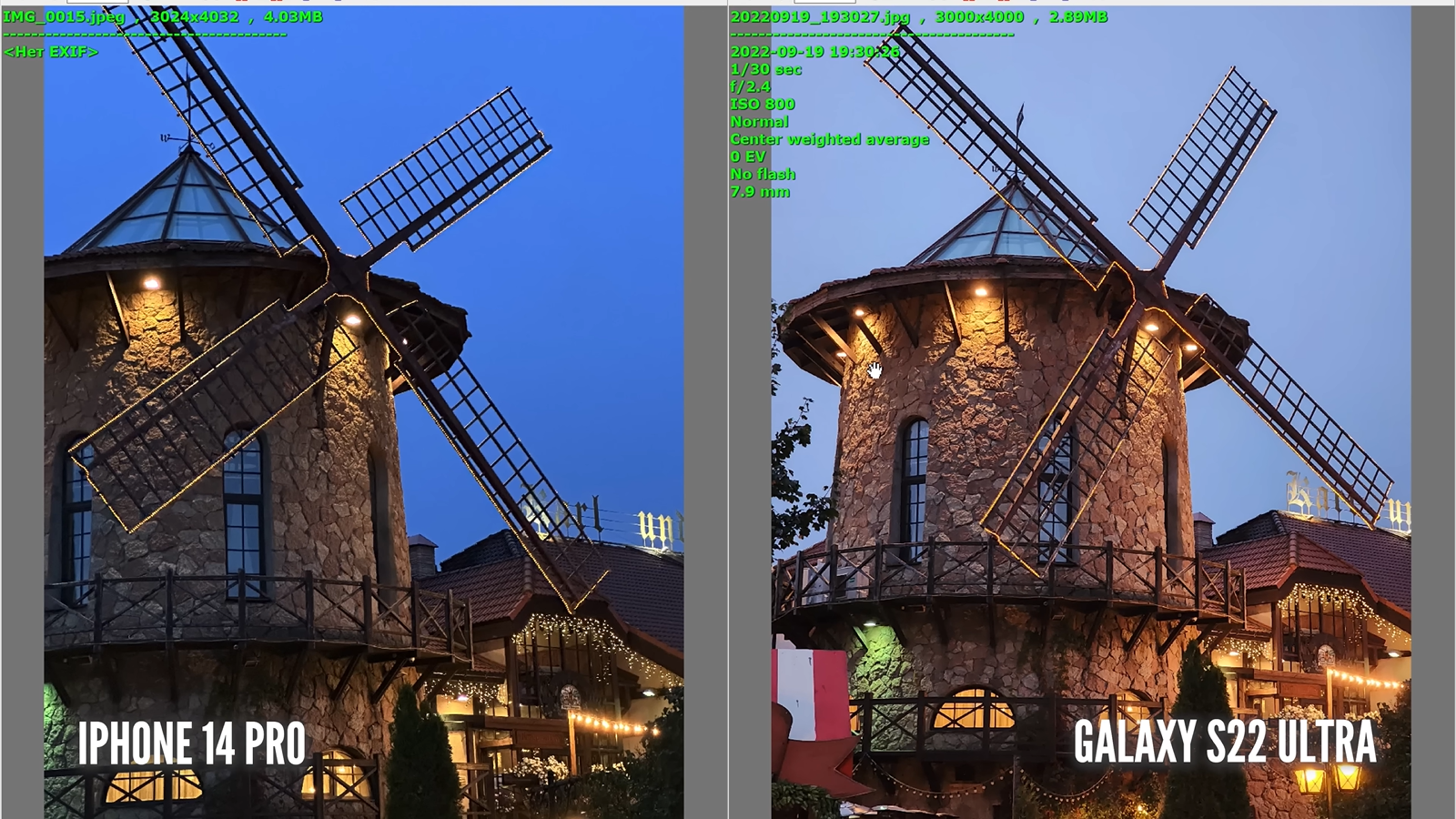Click the '7.9 mm' focal length text

[x=760, y=191]
